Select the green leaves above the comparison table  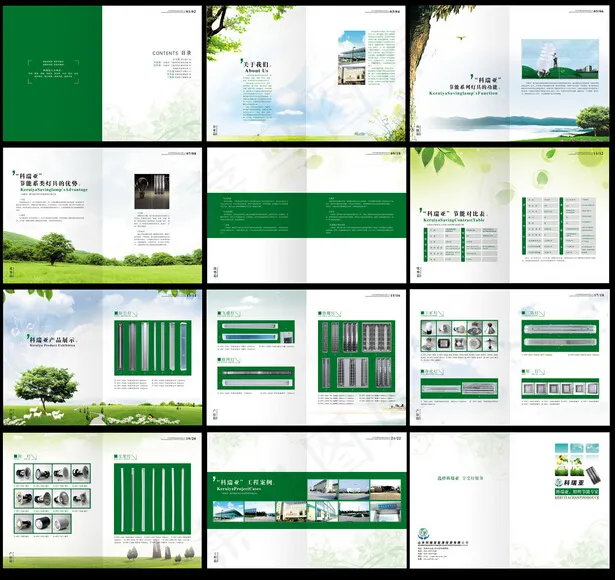click(441, 157)
